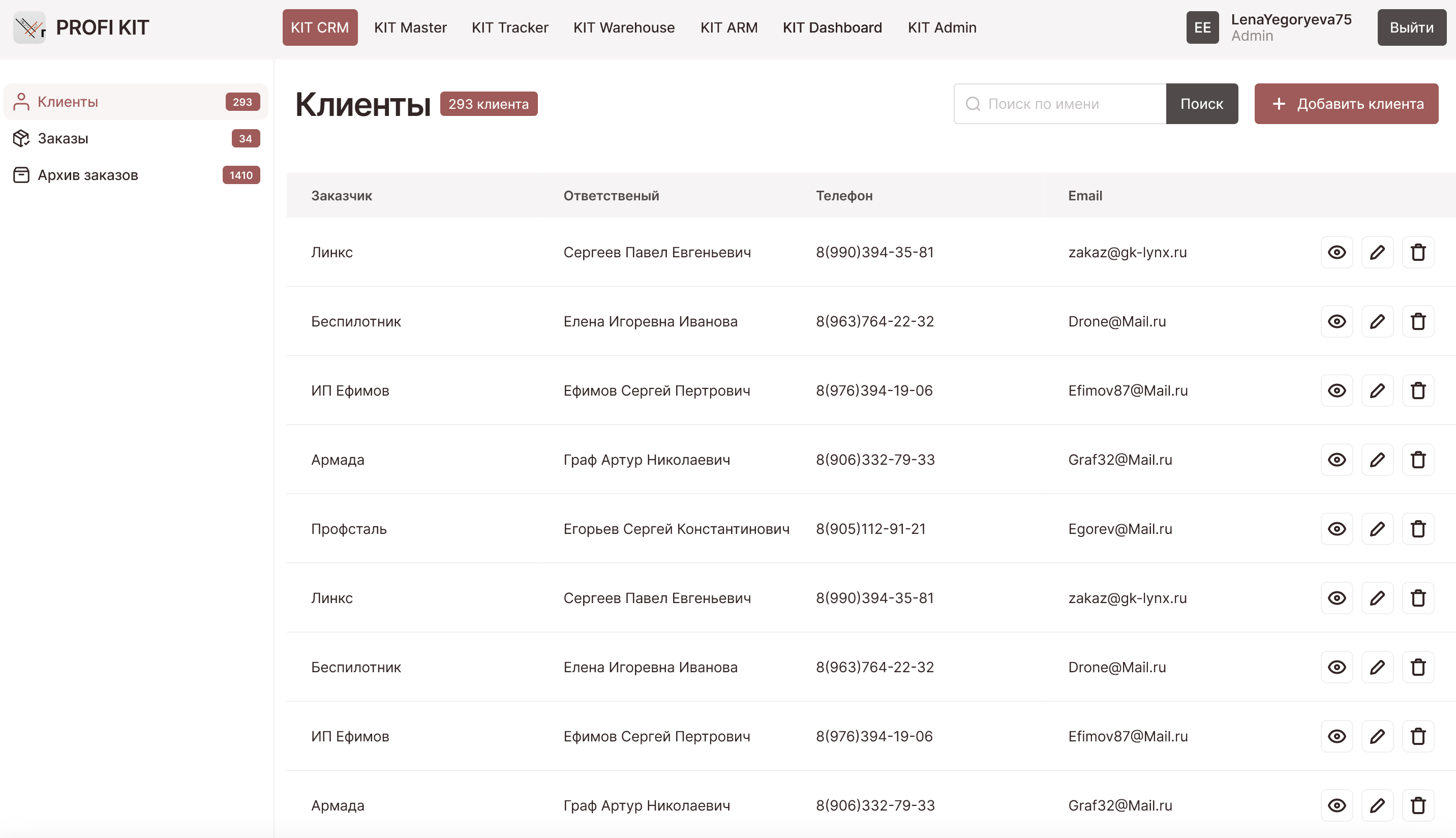The width and height of the screenshot is (1456, 838).
Task: Open Архив заказов in the sidebar
Action: click(x=87, y=175)
